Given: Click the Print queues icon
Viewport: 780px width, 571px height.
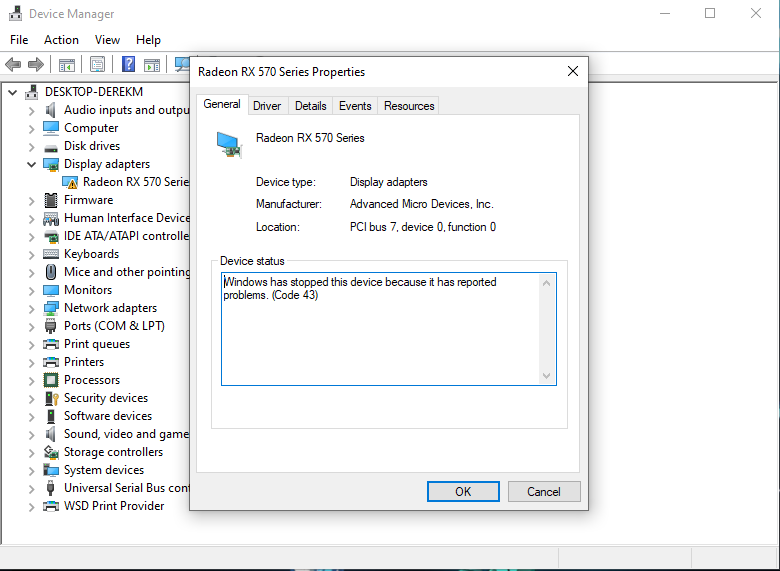Looking at the screenshot, I should (51, 344).
